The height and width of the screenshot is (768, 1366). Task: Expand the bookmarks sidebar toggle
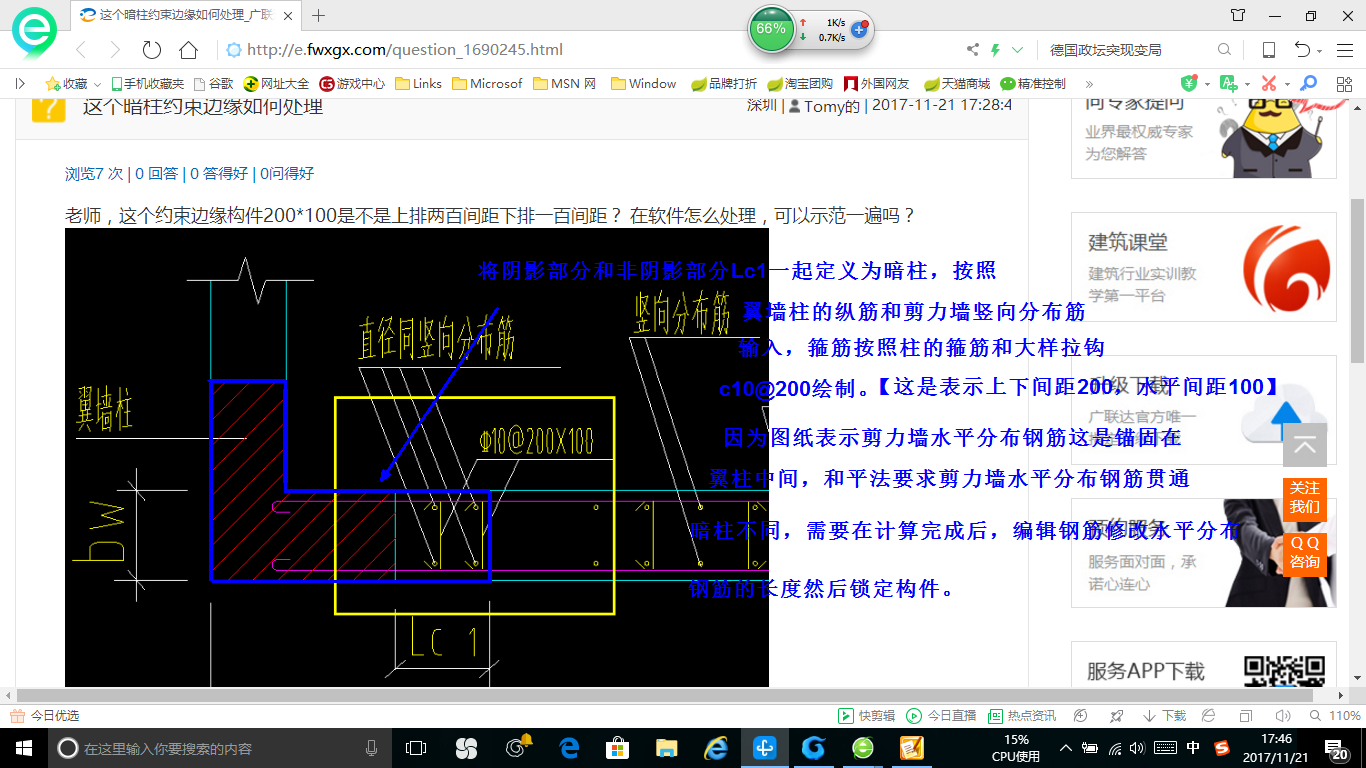click(x=20, y=84)
